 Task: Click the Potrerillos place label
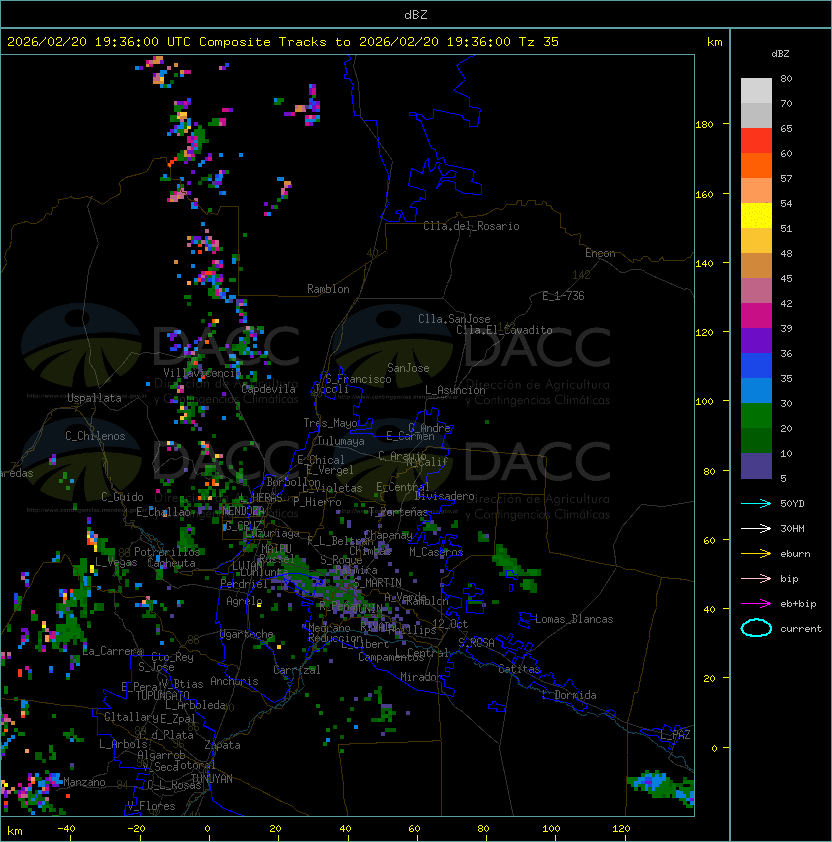pyautogui.click(x=167, y=551)
